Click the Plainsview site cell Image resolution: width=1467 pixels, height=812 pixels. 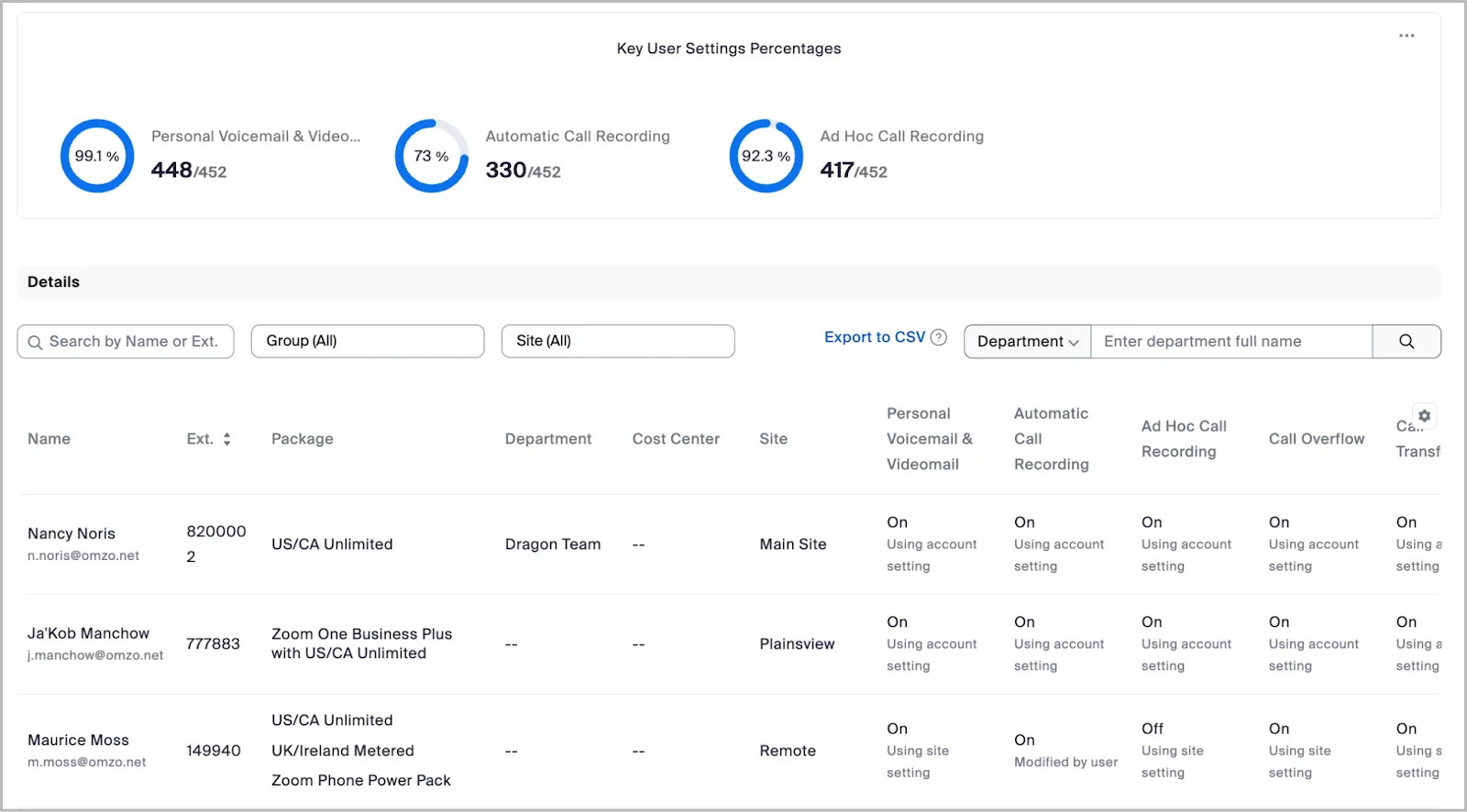point(797,644)
